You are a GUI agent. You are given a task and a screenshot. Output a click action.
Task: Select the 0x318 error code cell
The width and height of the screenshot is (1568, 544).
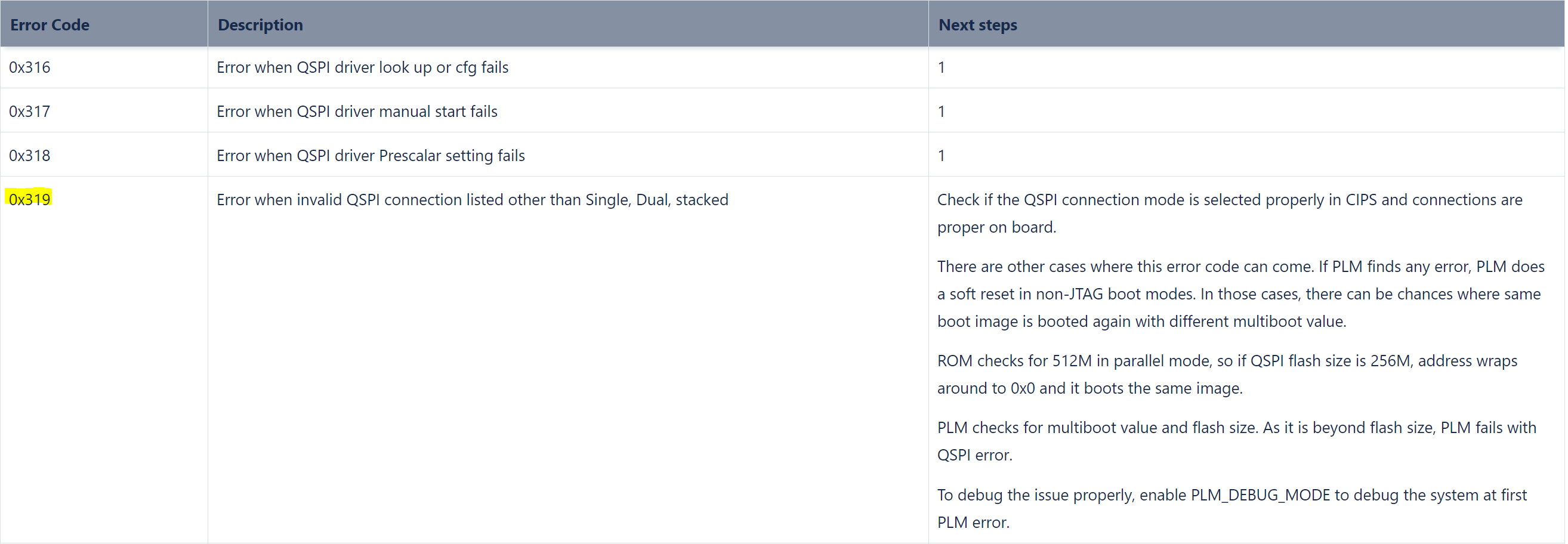click(30, 156)
